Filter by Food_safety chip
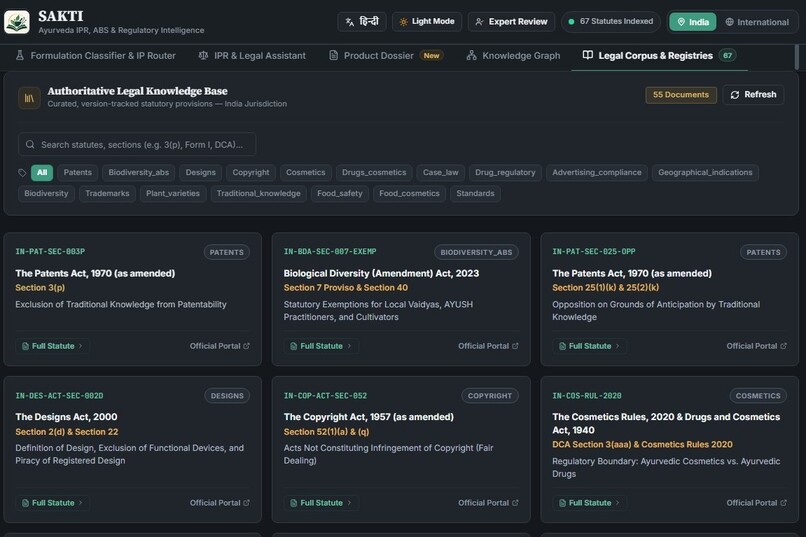 tap(340, 194)
